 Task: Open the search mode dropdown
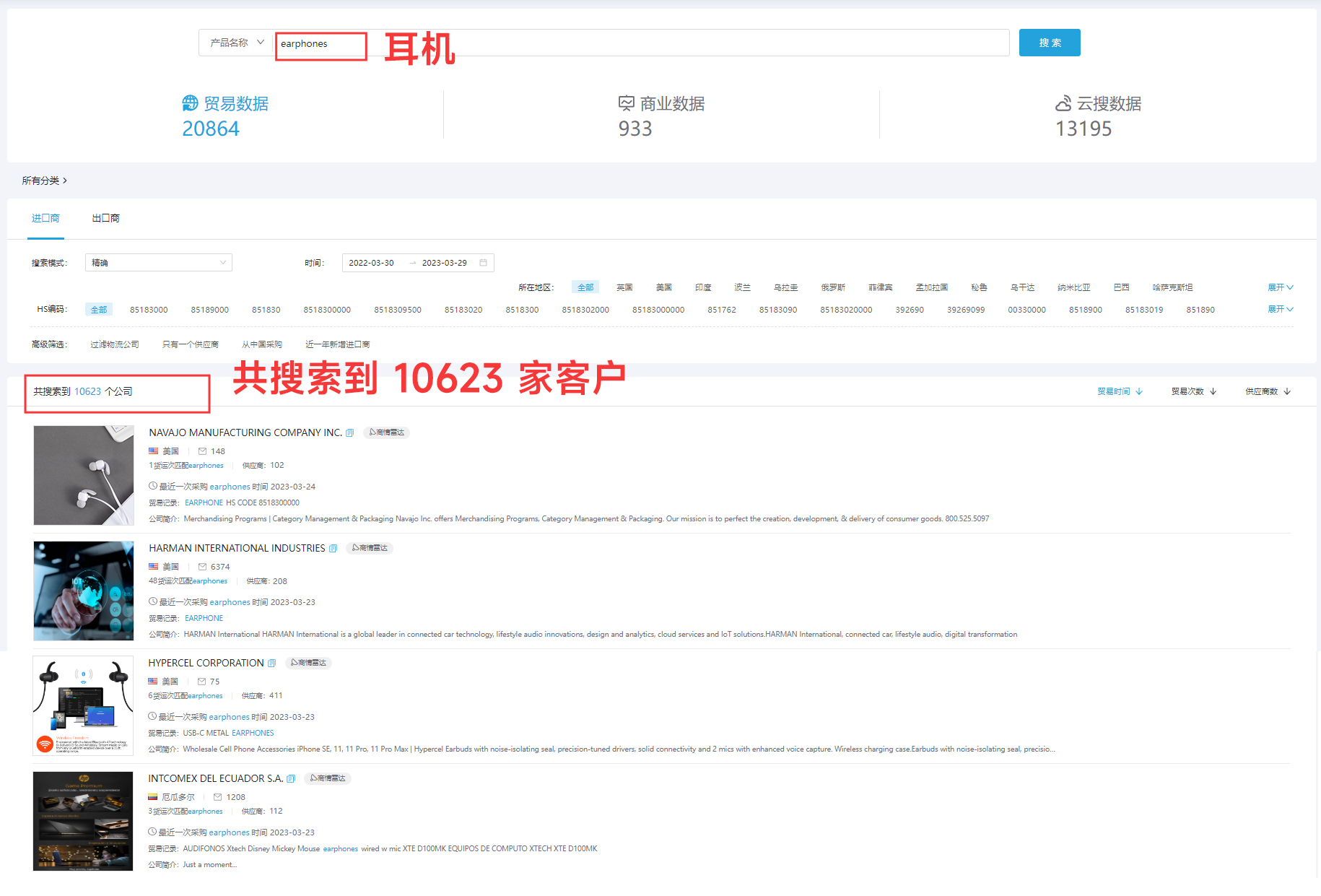coord(159,263)
